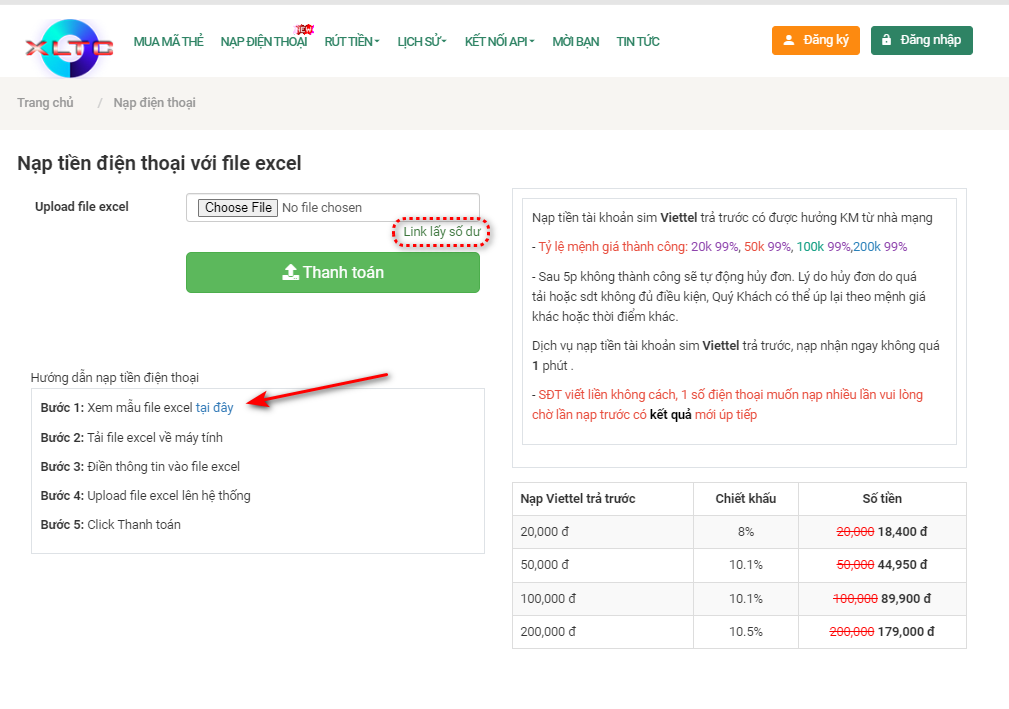Click the XLTC site logo

pos(69,48)
